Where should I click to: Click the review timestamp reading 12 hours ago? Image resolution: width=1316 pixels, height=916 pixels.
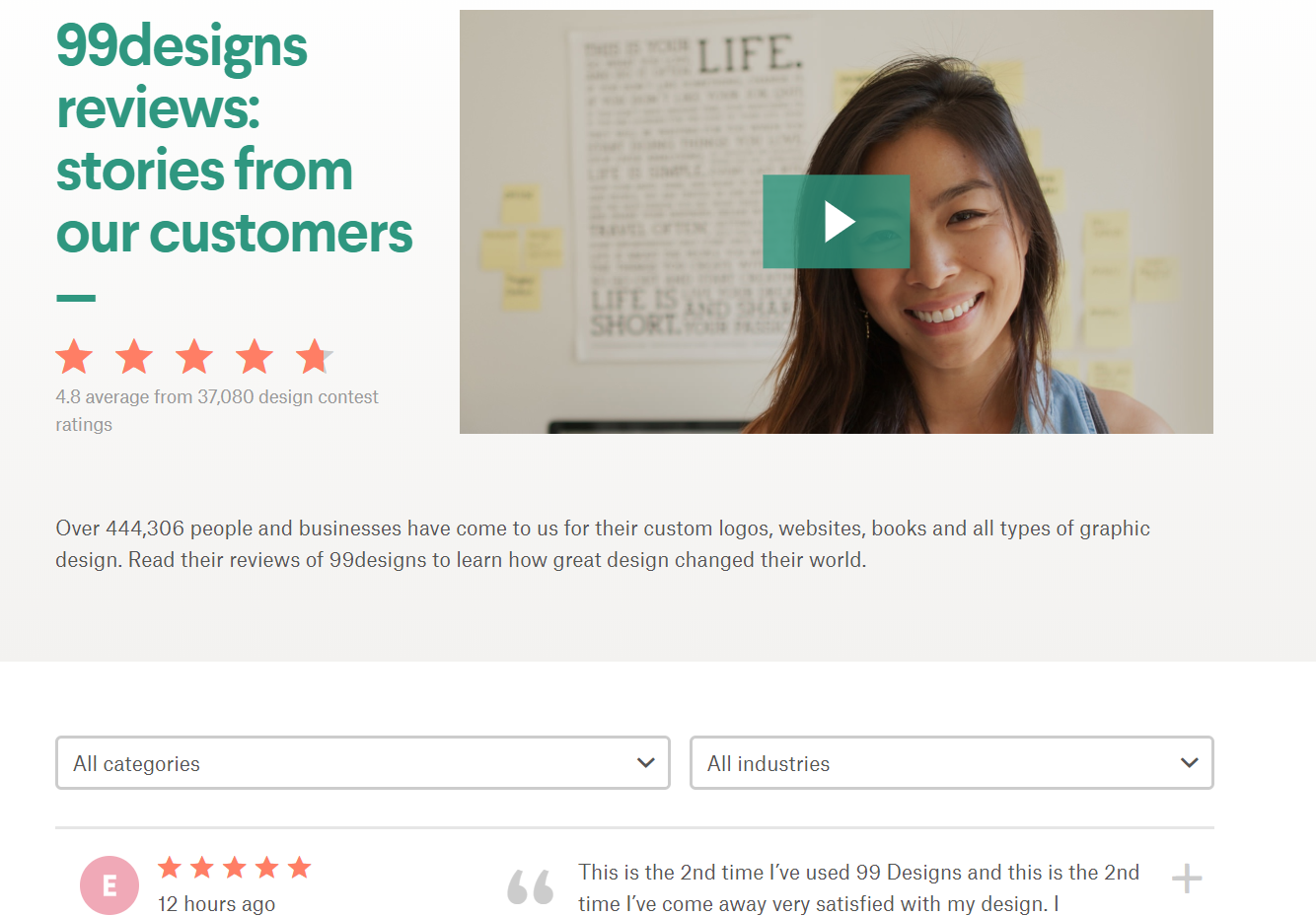(x=216, y=903)
